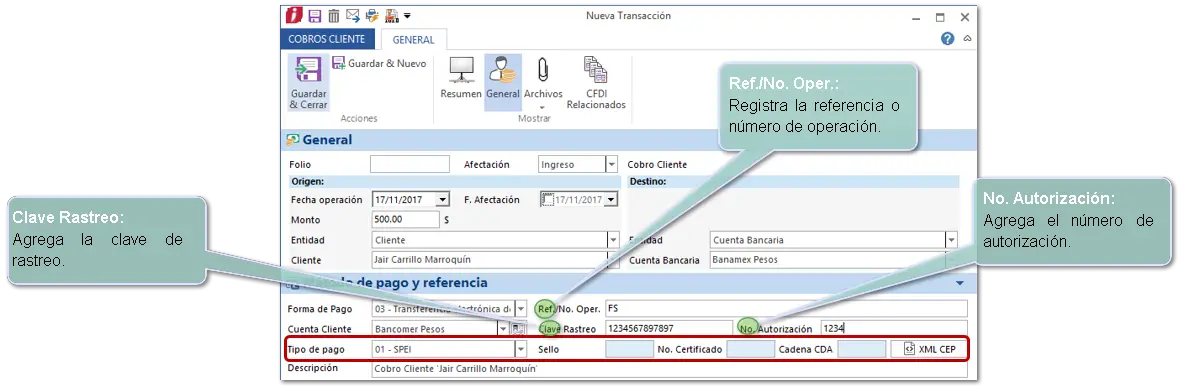This screenshot has height=389, width=1183.
Task: Open the help question mark icon
Action: [x=948, y=39]
